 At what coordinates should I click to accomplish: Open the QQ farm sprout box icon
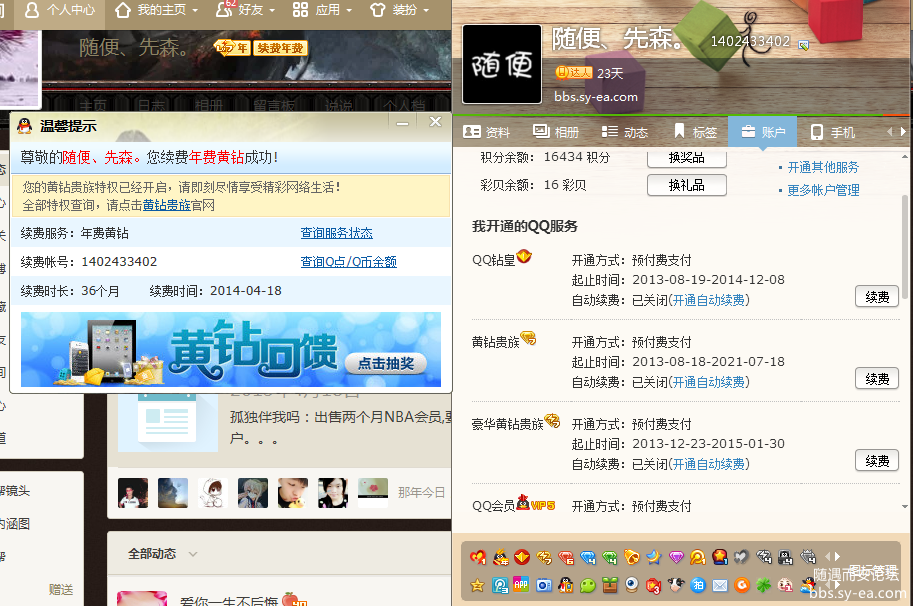click(610, 585)
